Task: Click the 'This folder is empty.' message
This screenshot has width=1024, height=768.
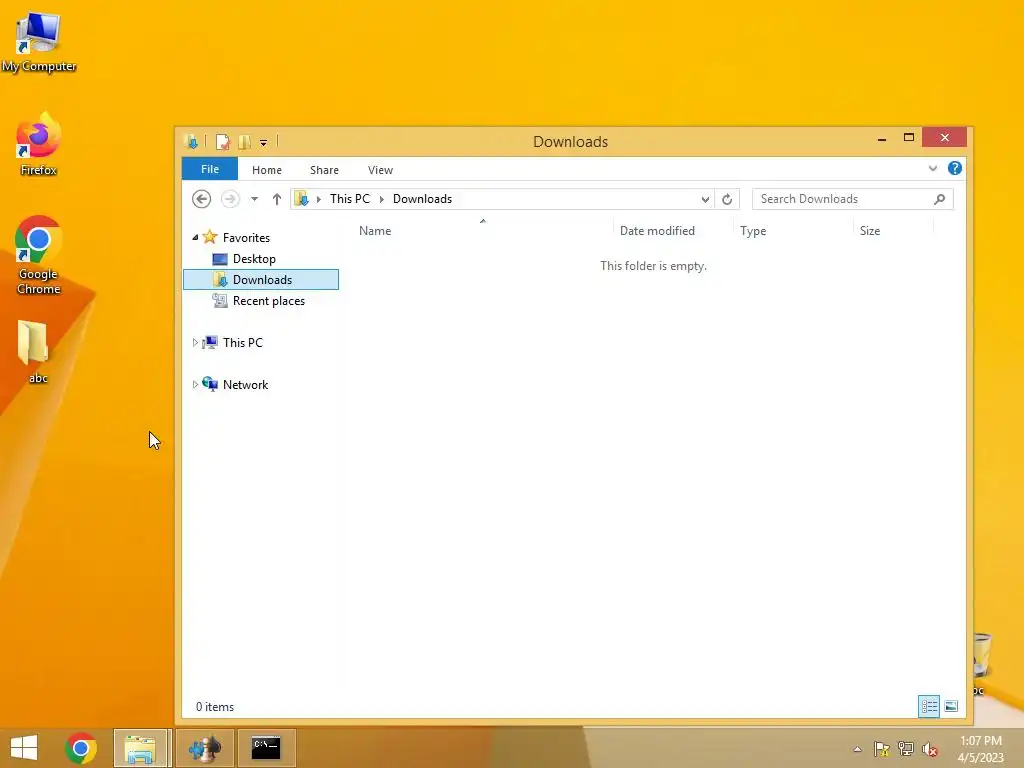Action: coord(653,266)
